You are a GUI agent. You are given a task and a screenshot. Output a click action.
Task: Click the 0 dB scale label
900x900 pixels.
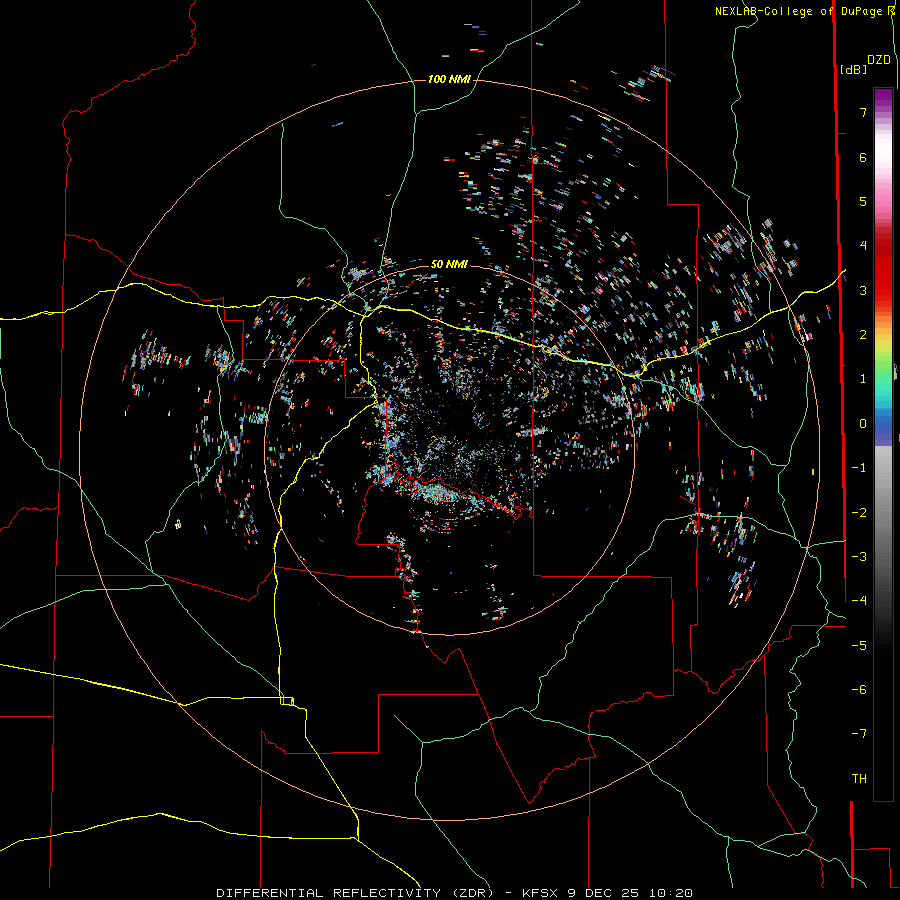point(863,424)
